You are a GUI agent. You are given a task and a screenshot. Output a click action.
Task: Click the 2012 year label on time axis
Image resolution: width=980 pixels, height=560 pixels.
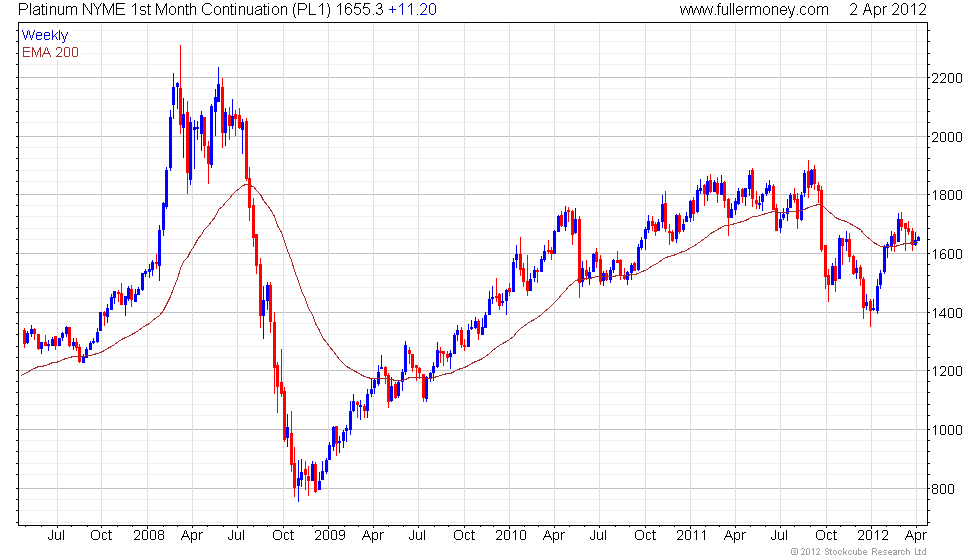click(x=872, y=536)
